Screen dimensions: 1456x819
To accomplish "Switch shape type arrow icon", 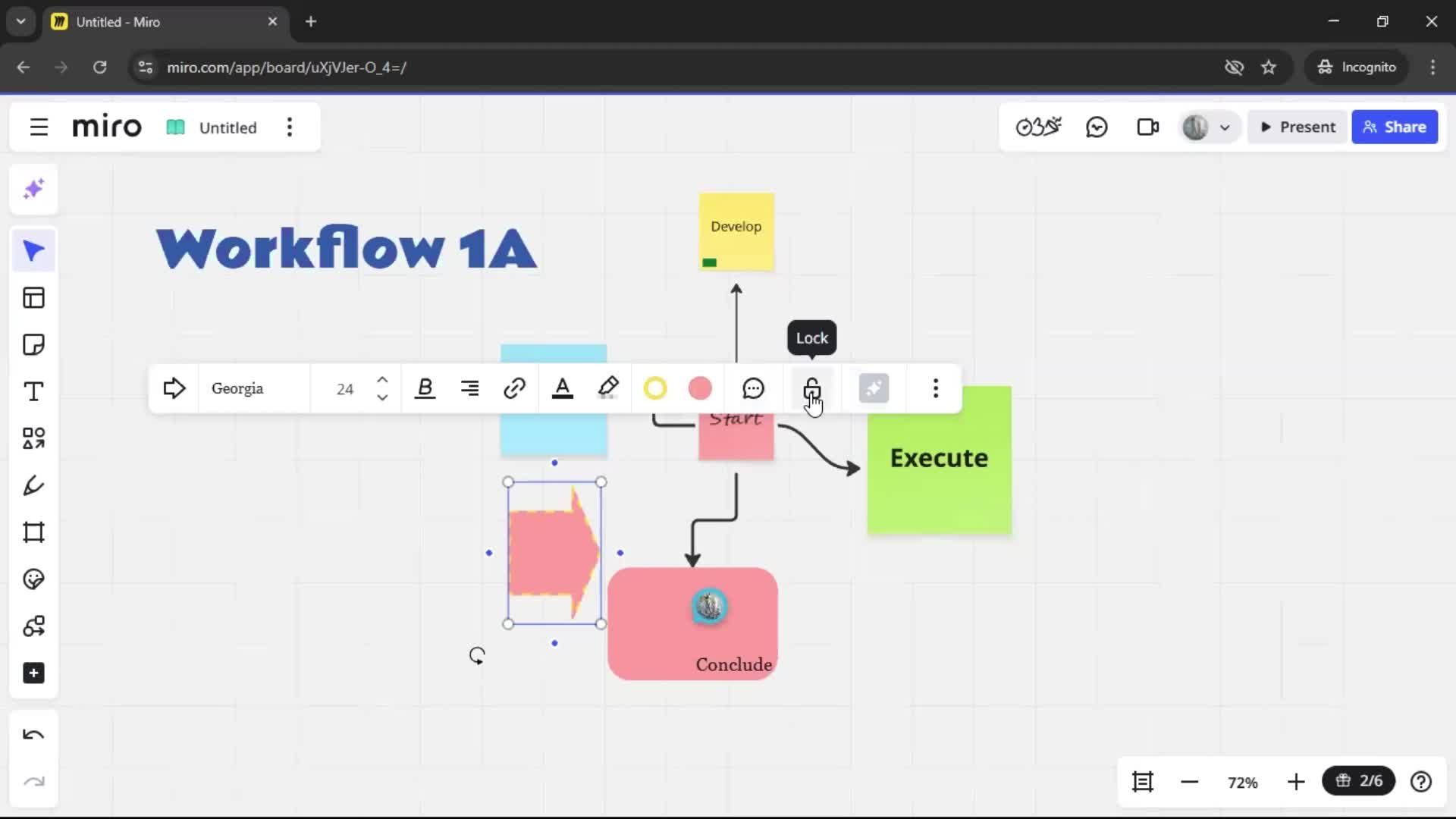I will pyautogui.click(x=174, y=388).
